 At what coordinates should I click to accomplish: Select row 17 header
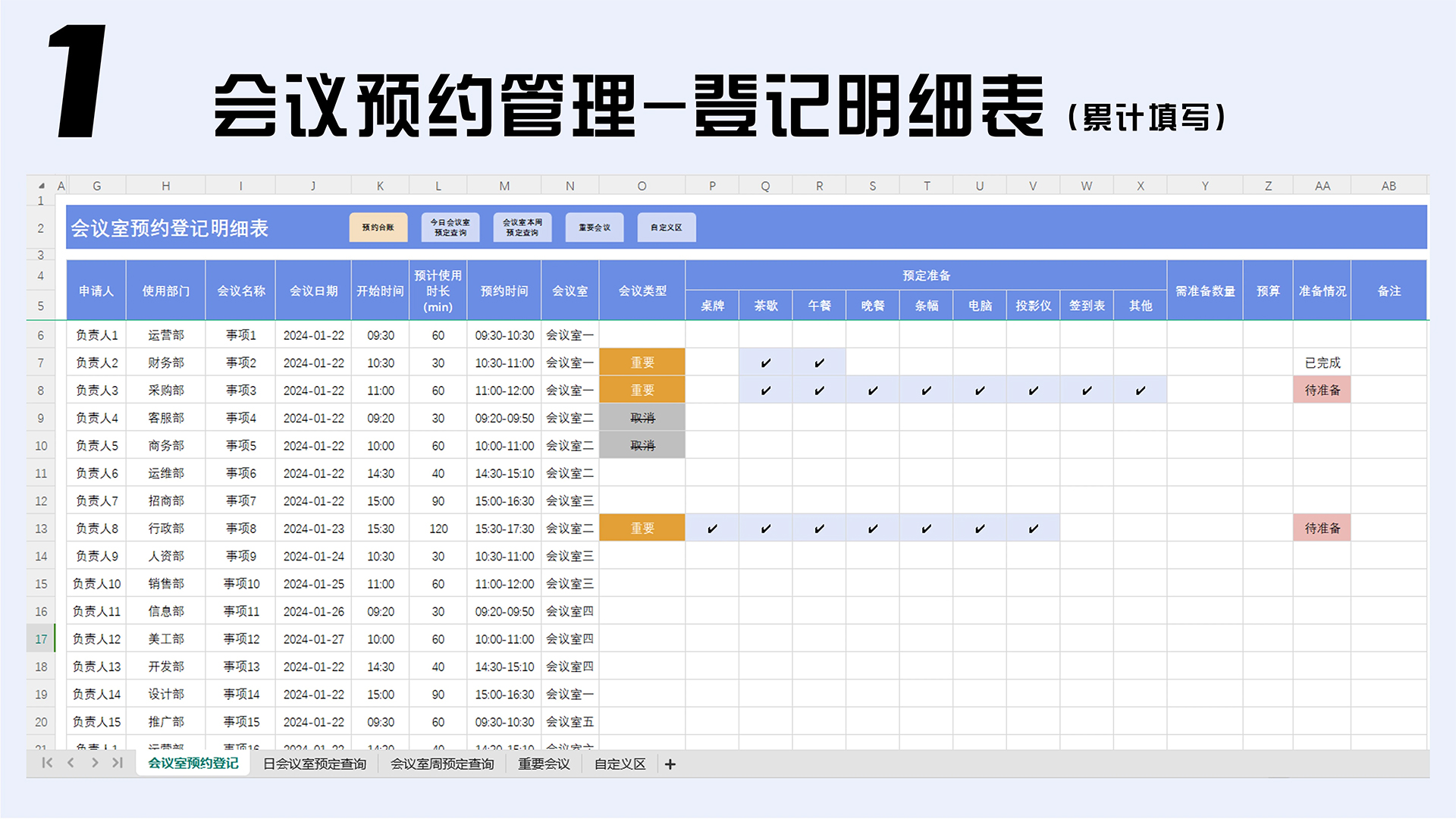point(41,639)
